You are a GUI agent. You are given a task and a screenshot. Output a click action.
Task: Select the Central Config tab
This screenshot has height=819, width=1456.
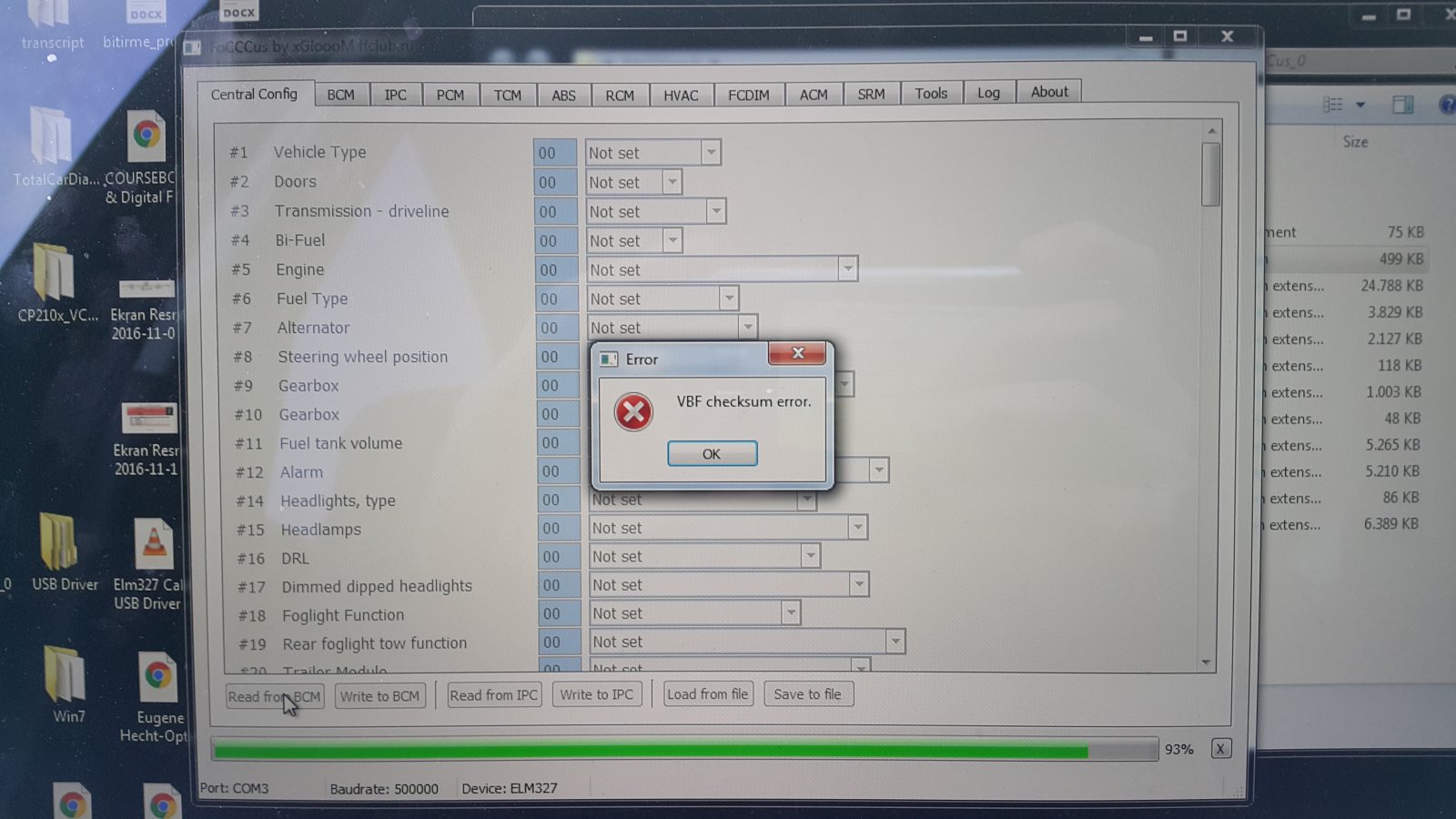coord(254,94)
